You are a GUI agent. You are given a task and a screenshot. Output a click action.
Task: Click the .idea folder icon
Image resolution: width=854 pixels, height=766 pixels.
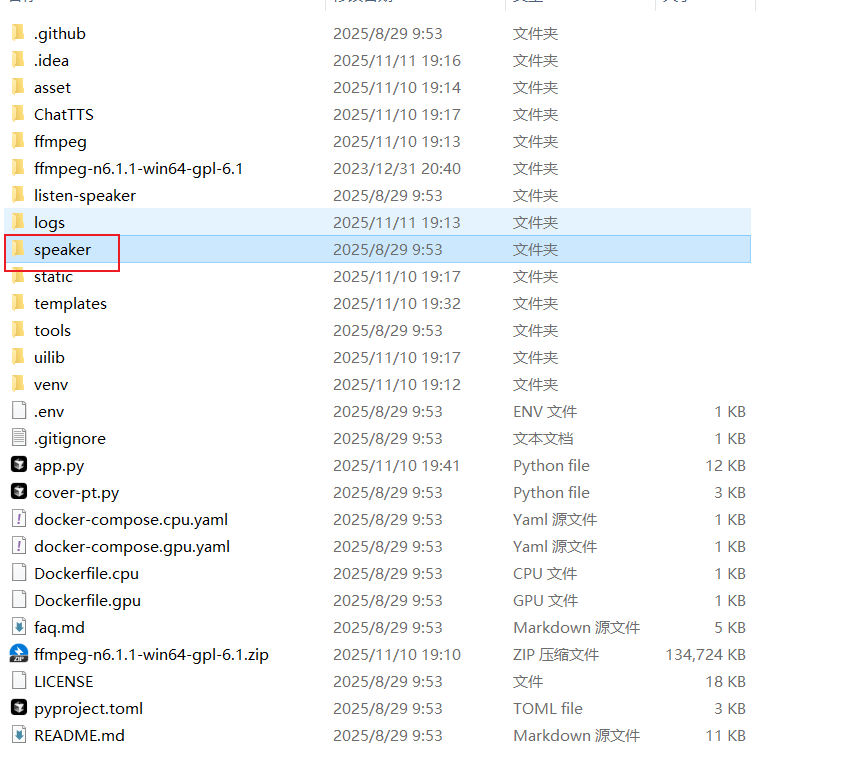pos(19,60)
